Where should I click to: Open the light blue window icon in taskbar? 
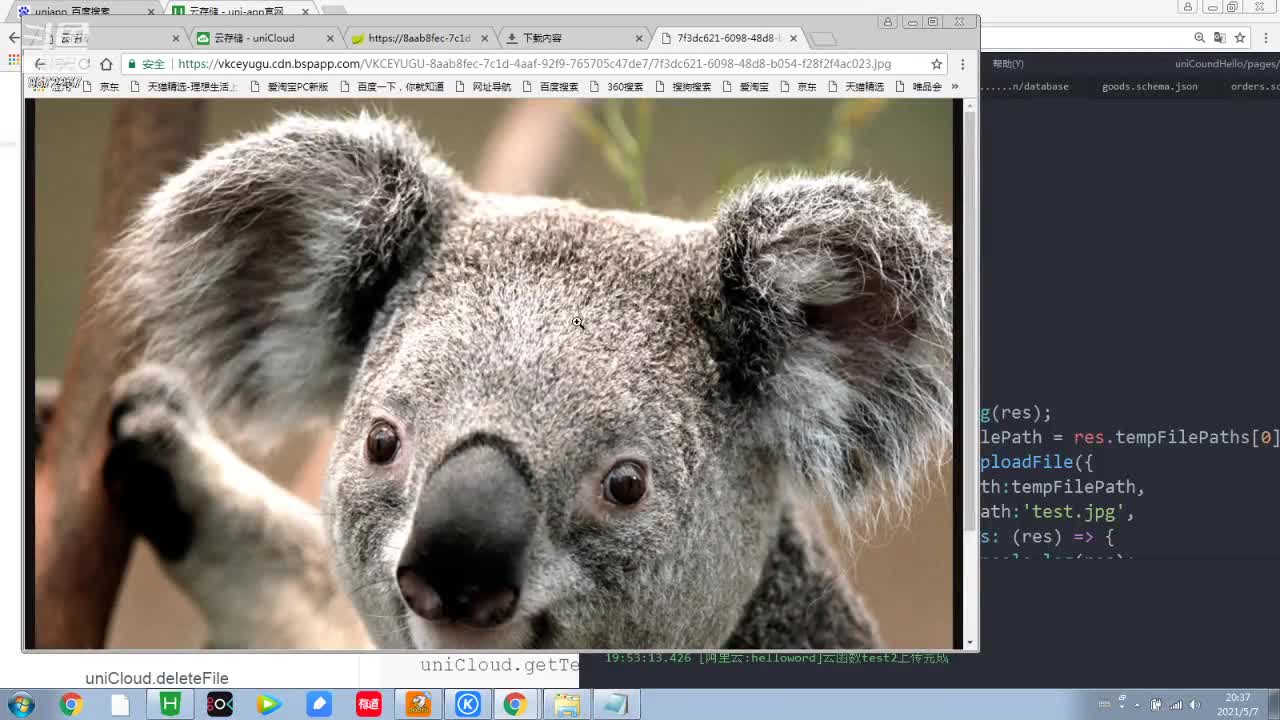[x=615, y=704]
